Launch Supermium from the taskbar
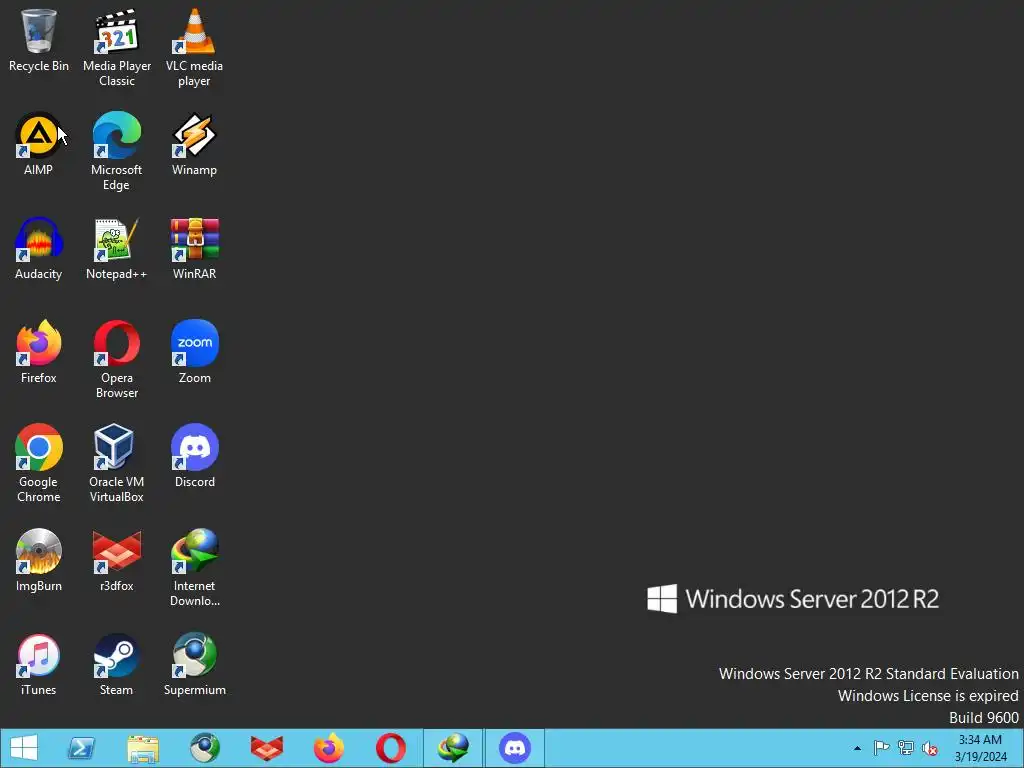The width and height of the screenshot is (1024, 768). (x=205, y=748)
